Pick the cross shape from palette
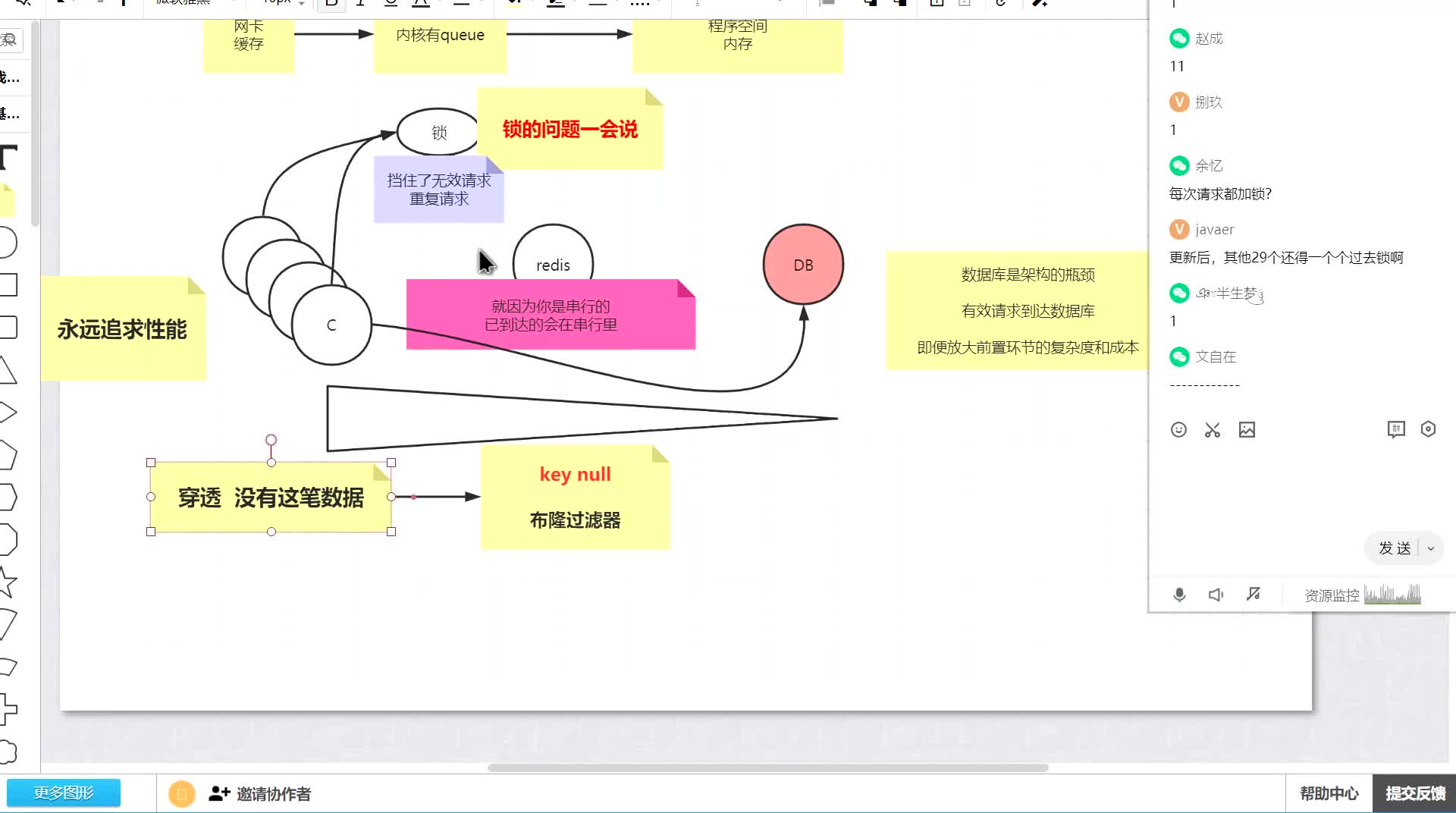This screenshot has height=813, width=1456. pos(8,709)
